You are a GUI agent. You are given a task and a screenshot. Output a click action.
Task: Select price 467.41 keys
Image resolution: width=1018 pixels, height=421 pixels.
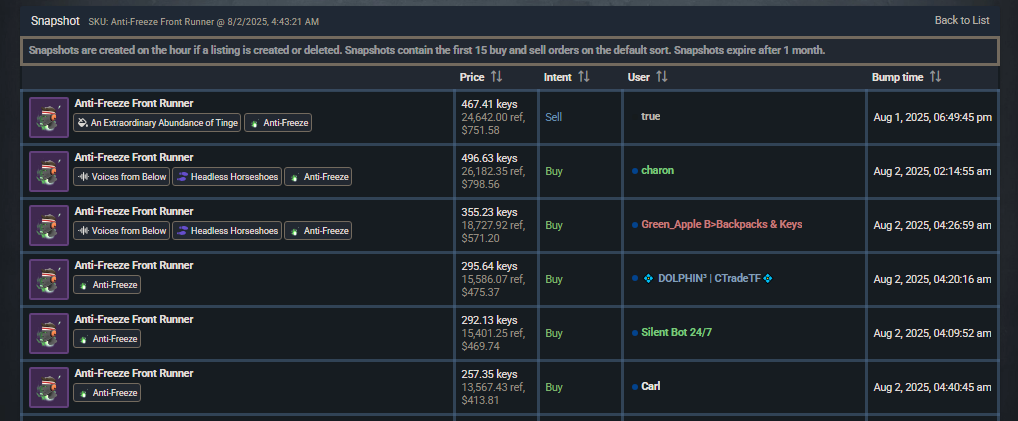pos(490,103)
